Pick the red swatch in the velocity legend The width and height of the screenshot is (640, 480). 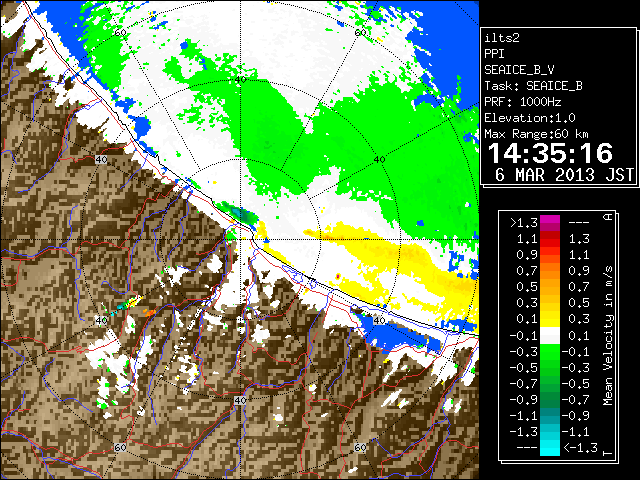[550, 243]
